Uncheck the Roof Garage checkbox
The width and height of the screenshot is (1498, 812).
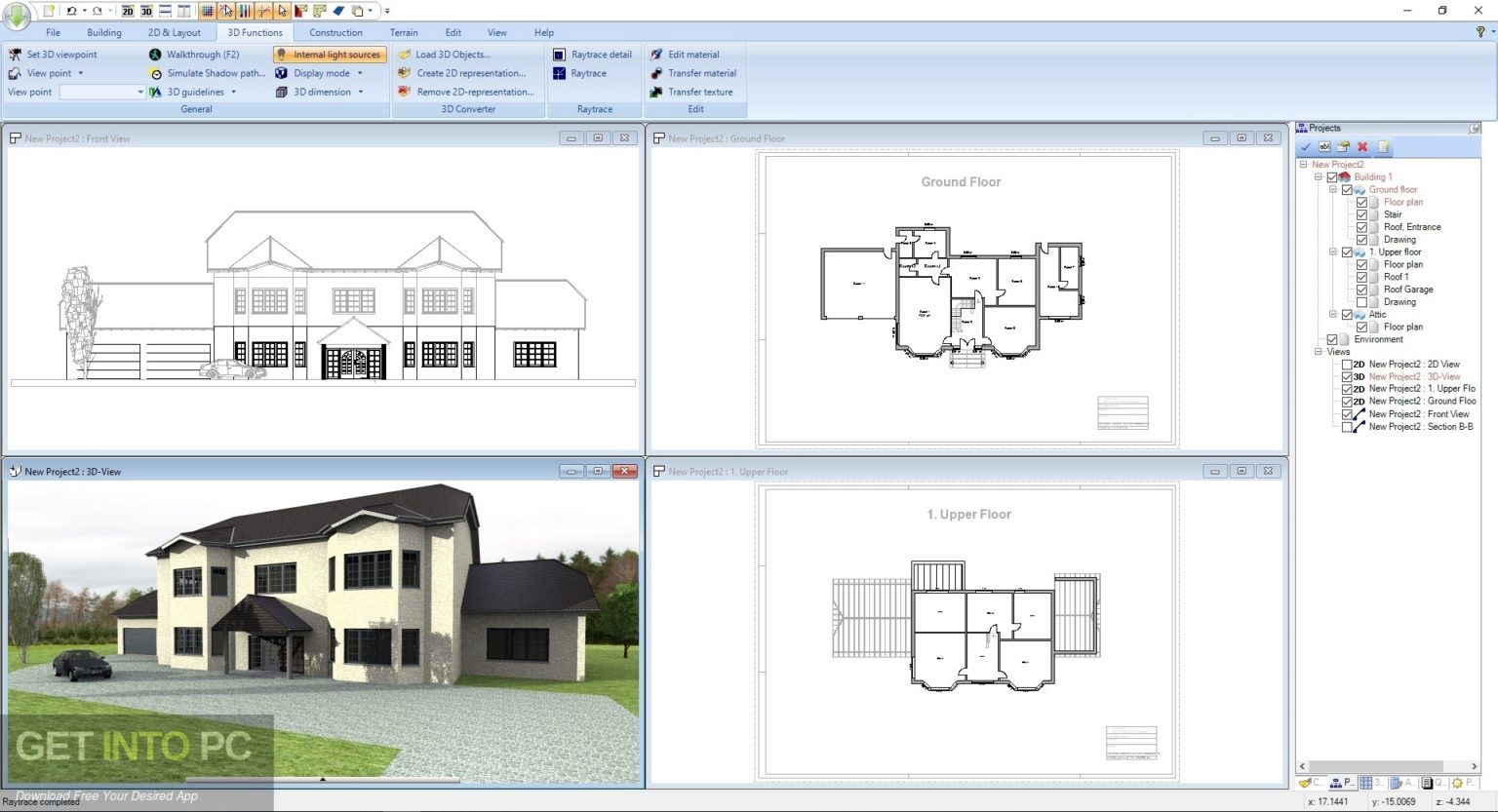pyautogui.click(x=1361, y=290)
